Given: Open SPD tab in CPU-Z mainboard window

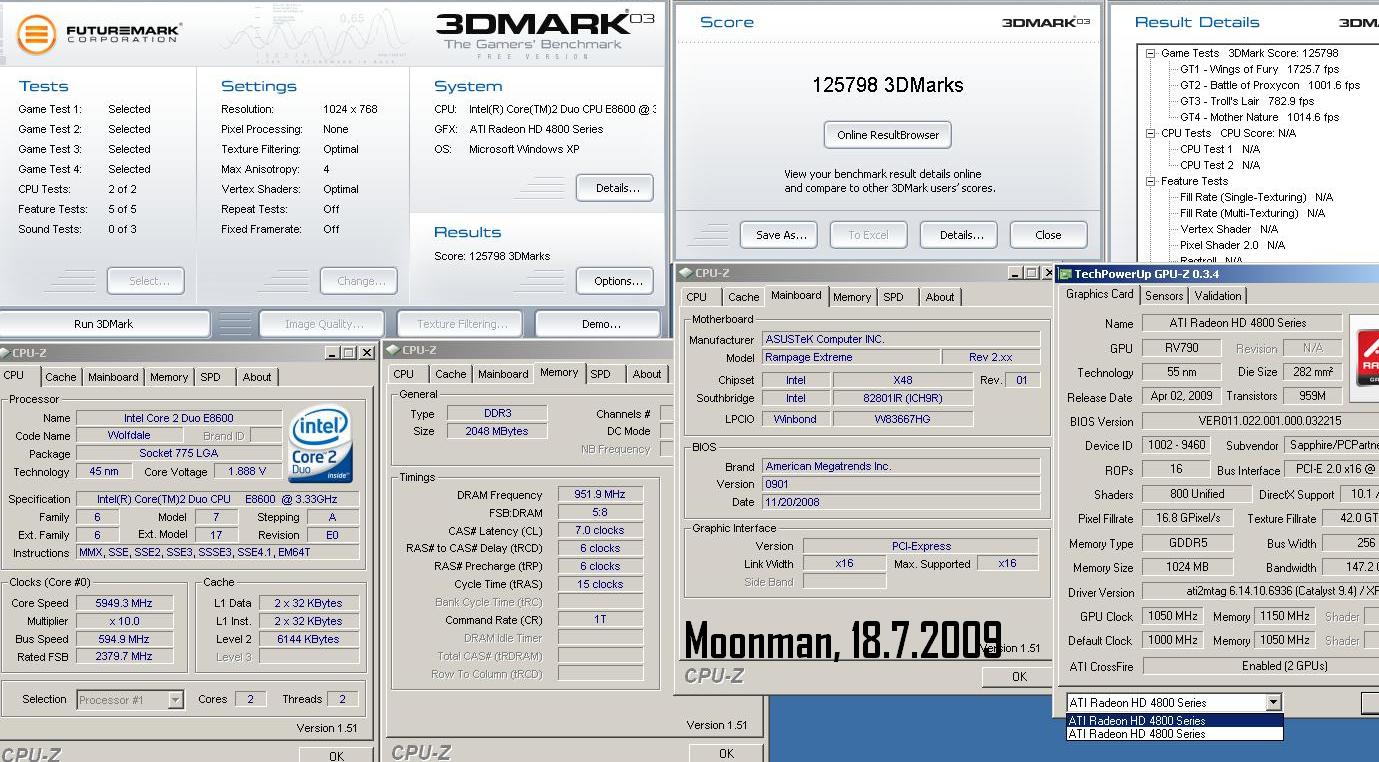Looking at the screenshot, I should [x=894, y=297].
